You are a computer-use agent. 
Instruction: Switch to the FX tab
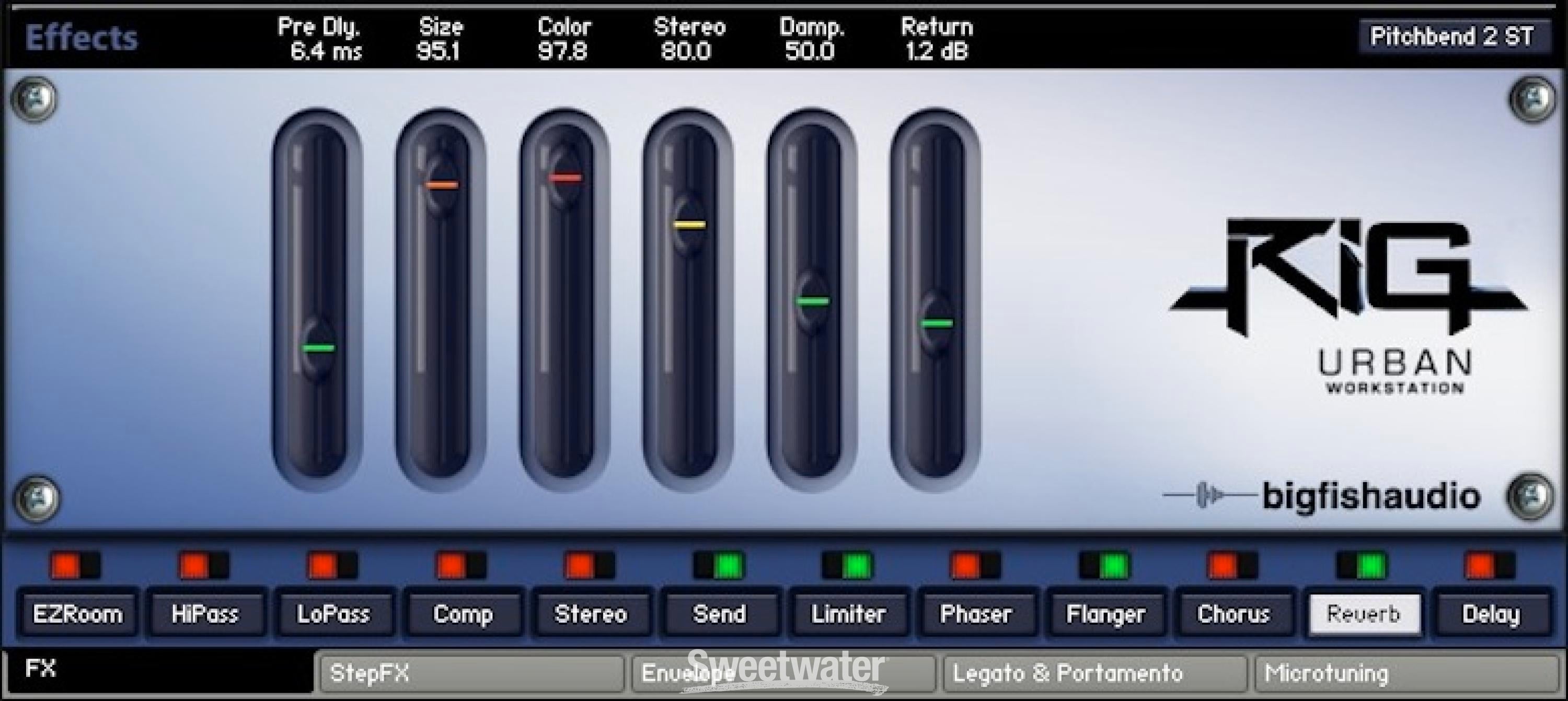click(160, 671)
